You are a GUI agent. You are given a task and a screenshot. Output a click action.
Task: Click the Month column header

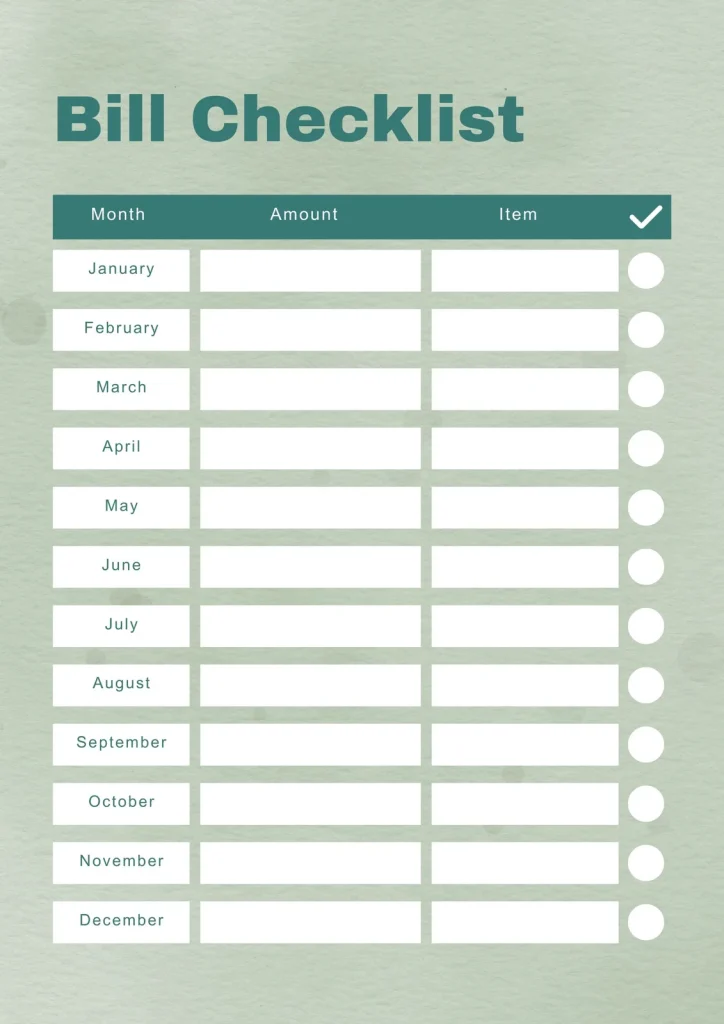click(118, 214)
